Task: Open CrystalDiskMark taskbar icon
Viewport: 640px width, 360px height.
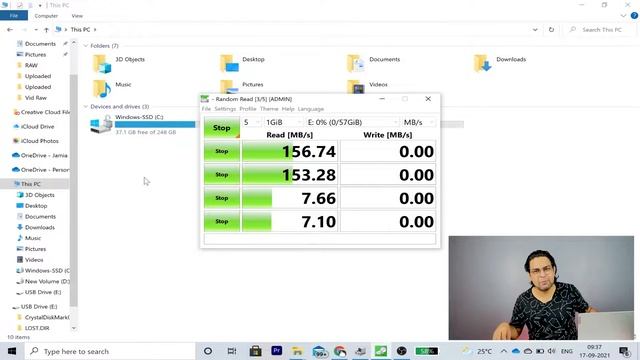Action: tap(381, 351)
